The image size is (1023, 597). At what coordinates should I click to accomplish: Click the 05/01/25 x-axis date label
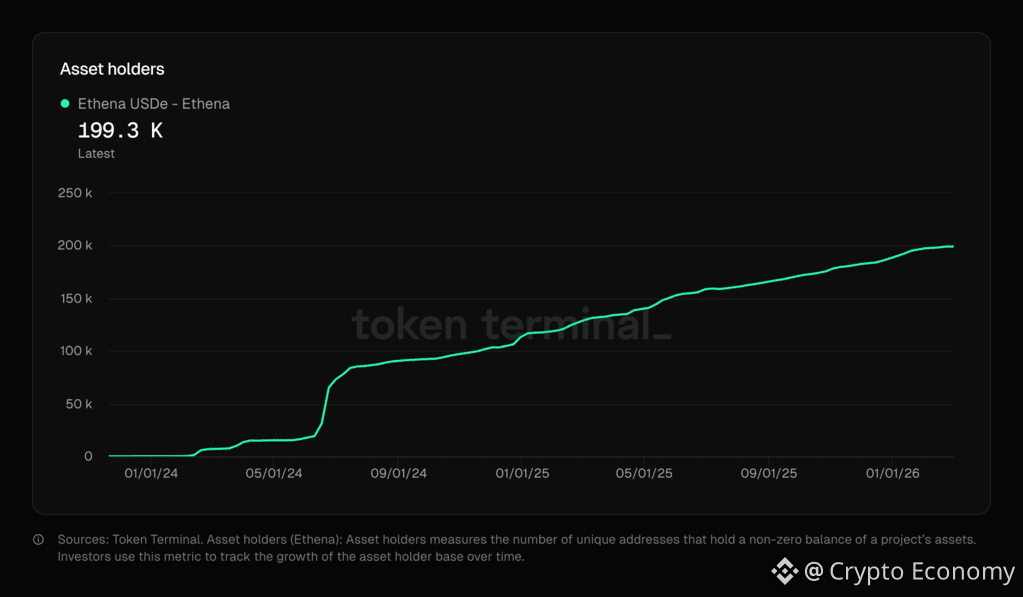(644, 473)
